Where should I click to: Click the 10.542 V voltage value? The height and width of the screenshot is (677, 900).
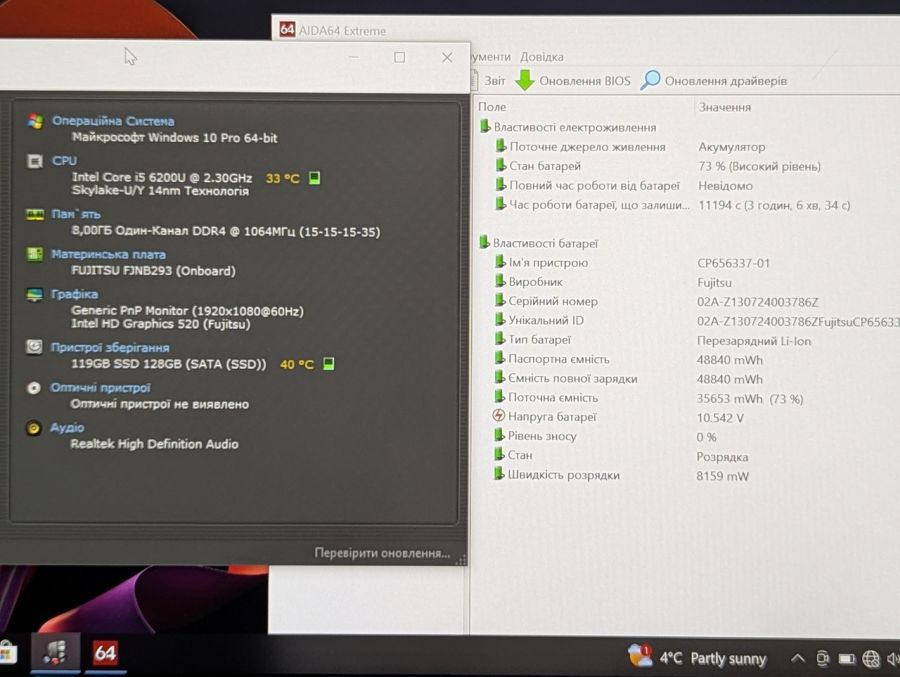[x=720, y=418]
